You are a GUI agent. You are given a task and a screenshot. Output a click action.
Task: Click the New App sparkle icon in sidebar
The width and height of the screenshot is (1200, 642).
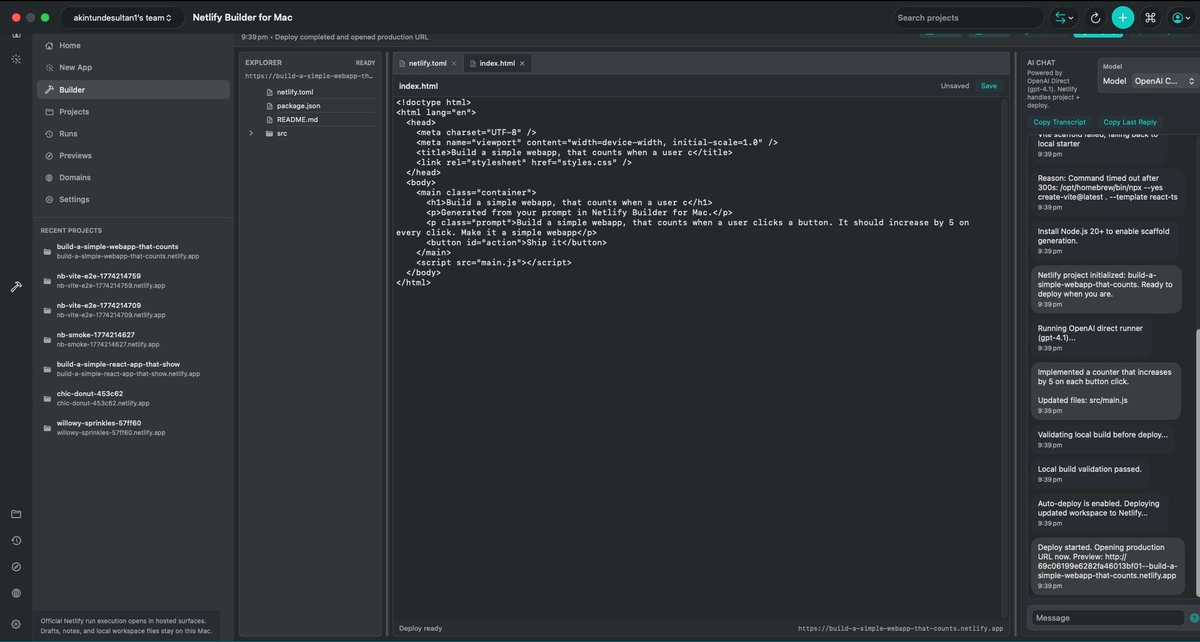49,67
